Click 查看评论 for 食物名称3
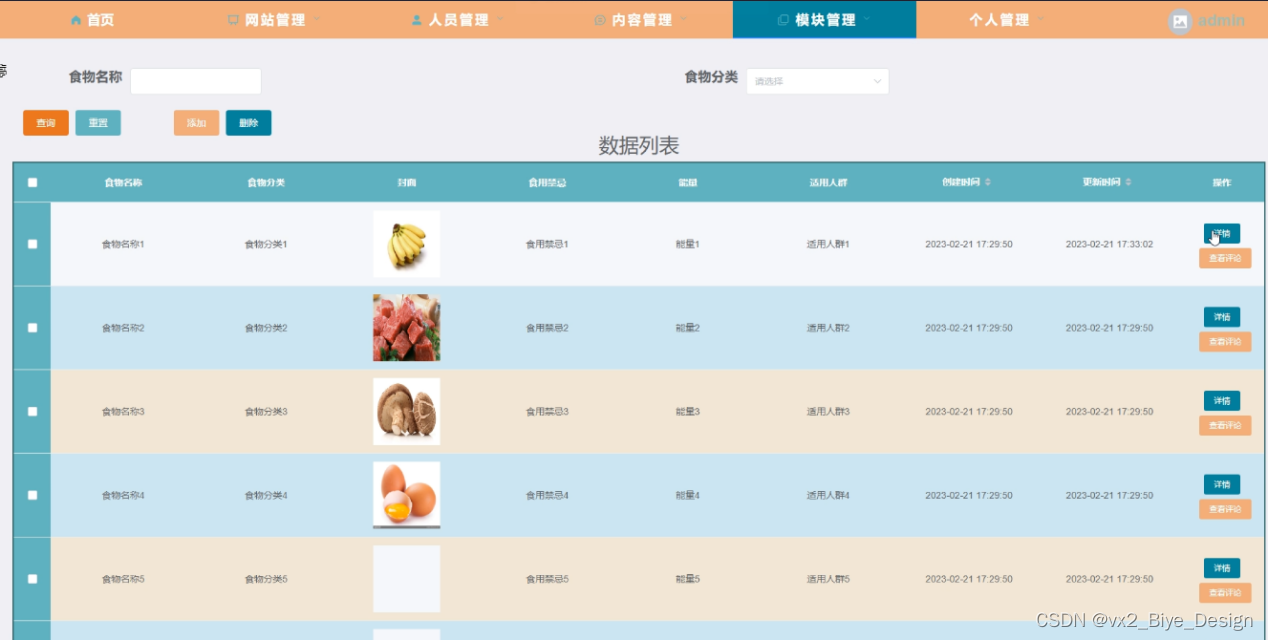The image size is (1268, 640). pos(1225,425)
